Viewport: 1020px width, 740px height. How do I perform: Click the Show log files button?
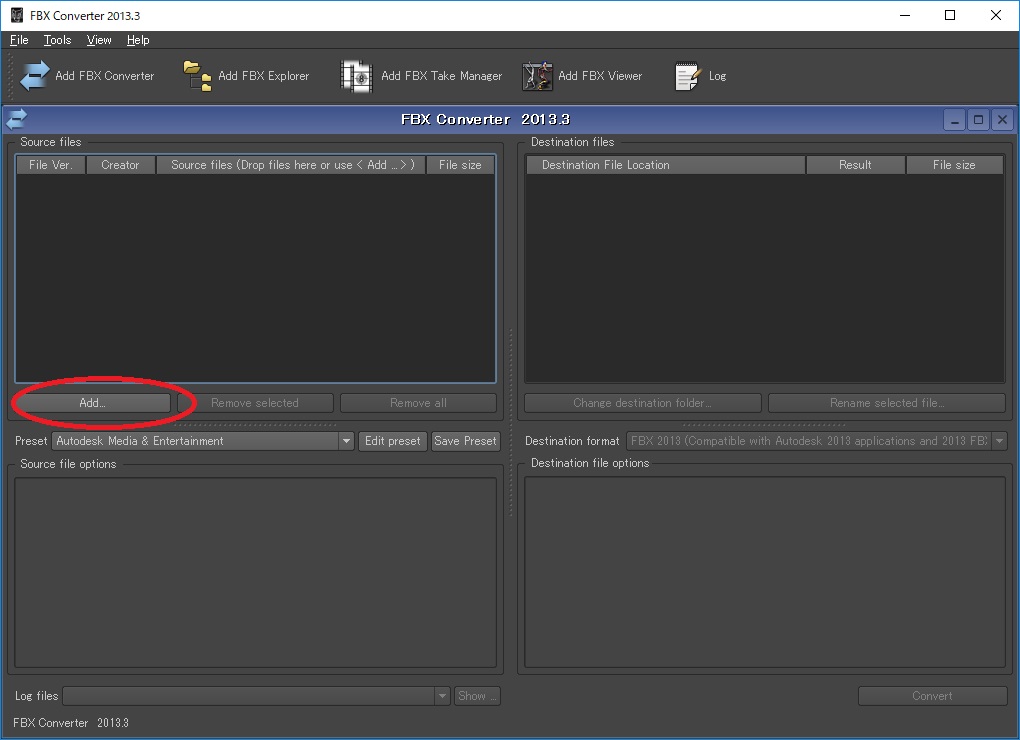[477, 696]
